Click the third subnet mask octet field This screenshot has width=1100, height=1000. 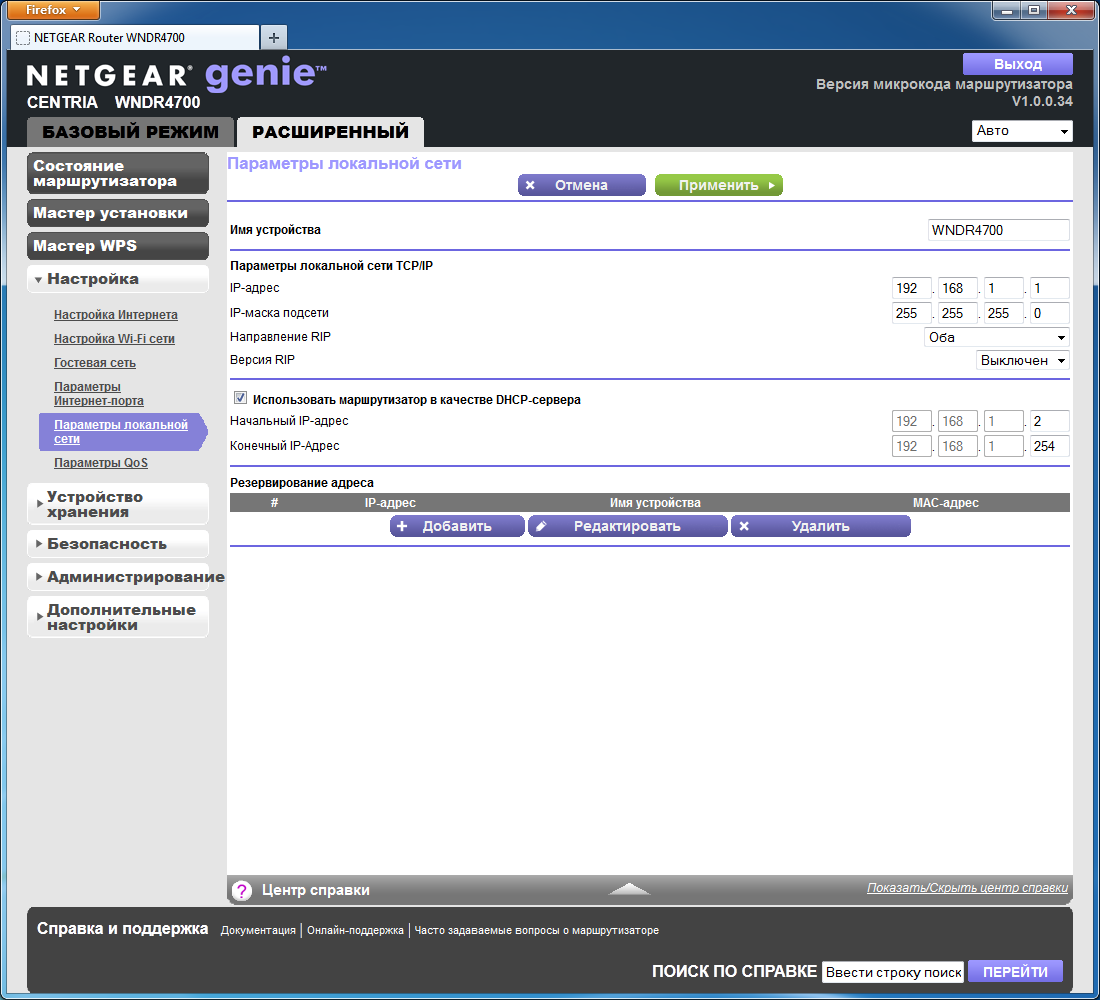point(1003,313)
